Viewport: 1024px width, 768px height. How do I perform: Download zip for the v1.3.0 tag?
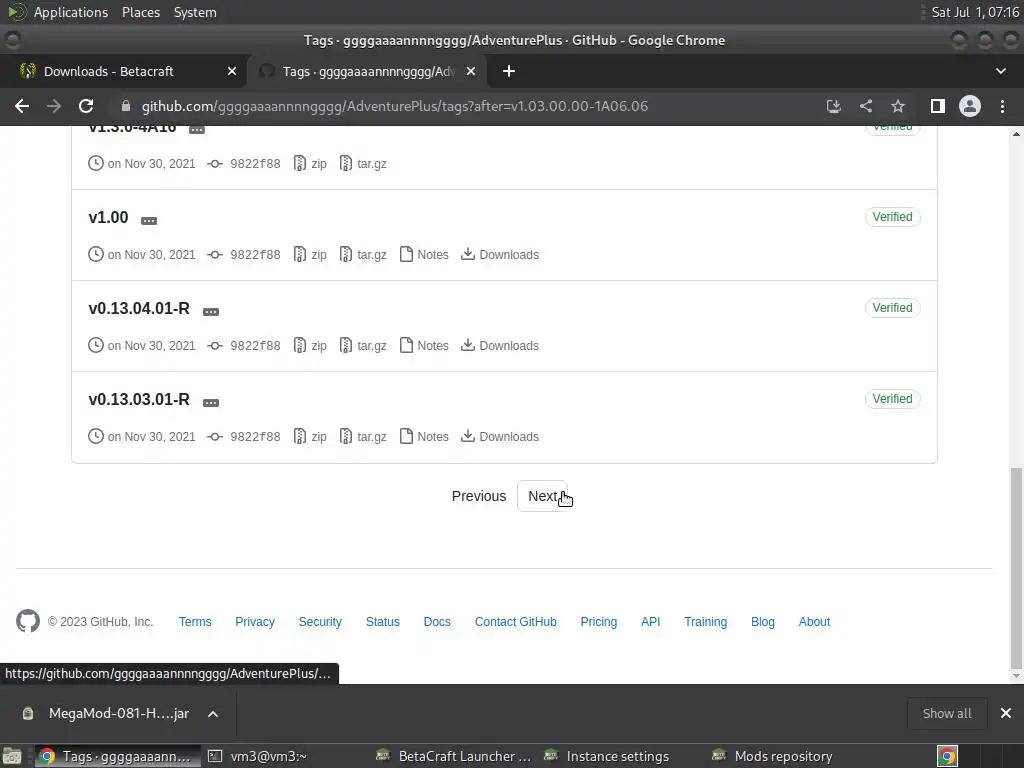[310, 163]
